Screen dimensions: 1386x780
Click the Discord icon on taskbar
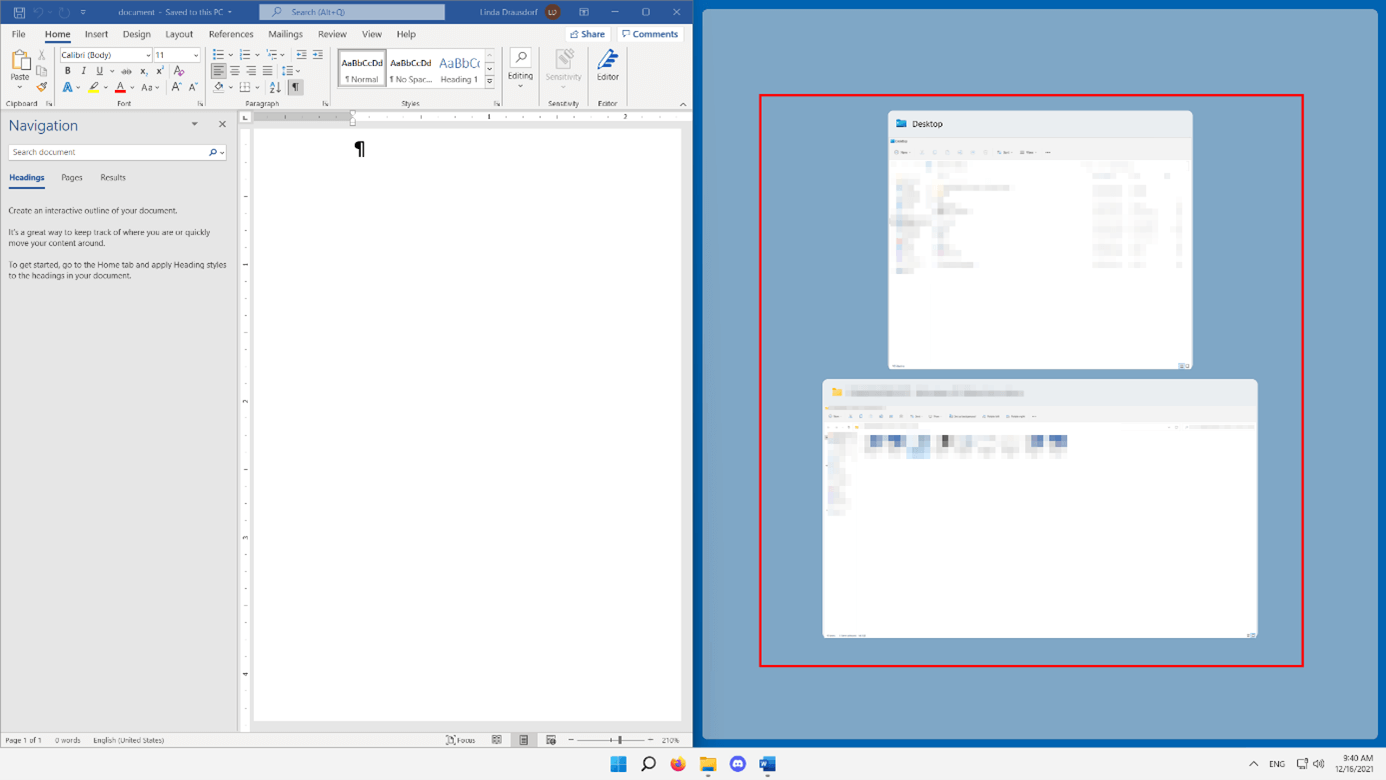[738, 764]
